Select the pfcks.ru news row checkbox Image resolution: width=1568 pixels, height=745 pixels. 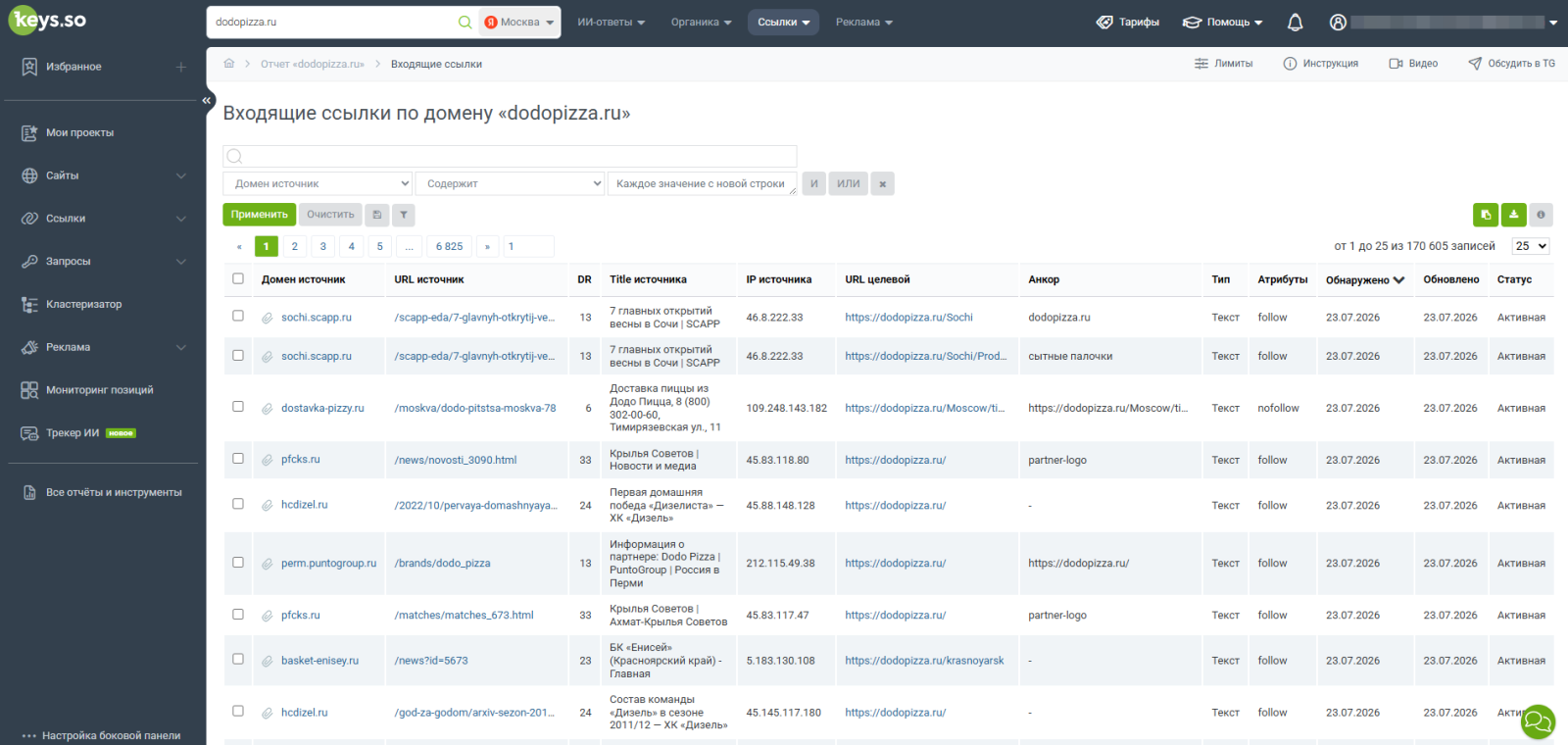point(238,458)
